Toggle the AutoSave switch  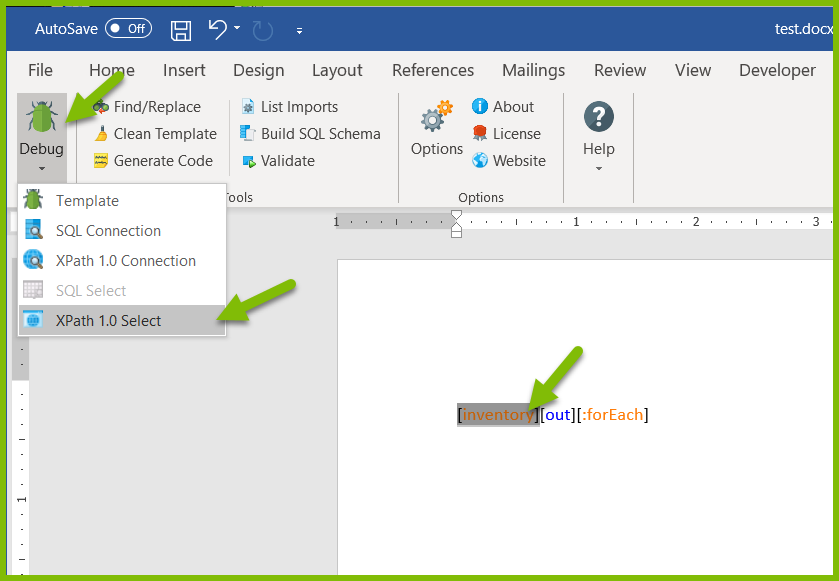[x=128, y=28]
